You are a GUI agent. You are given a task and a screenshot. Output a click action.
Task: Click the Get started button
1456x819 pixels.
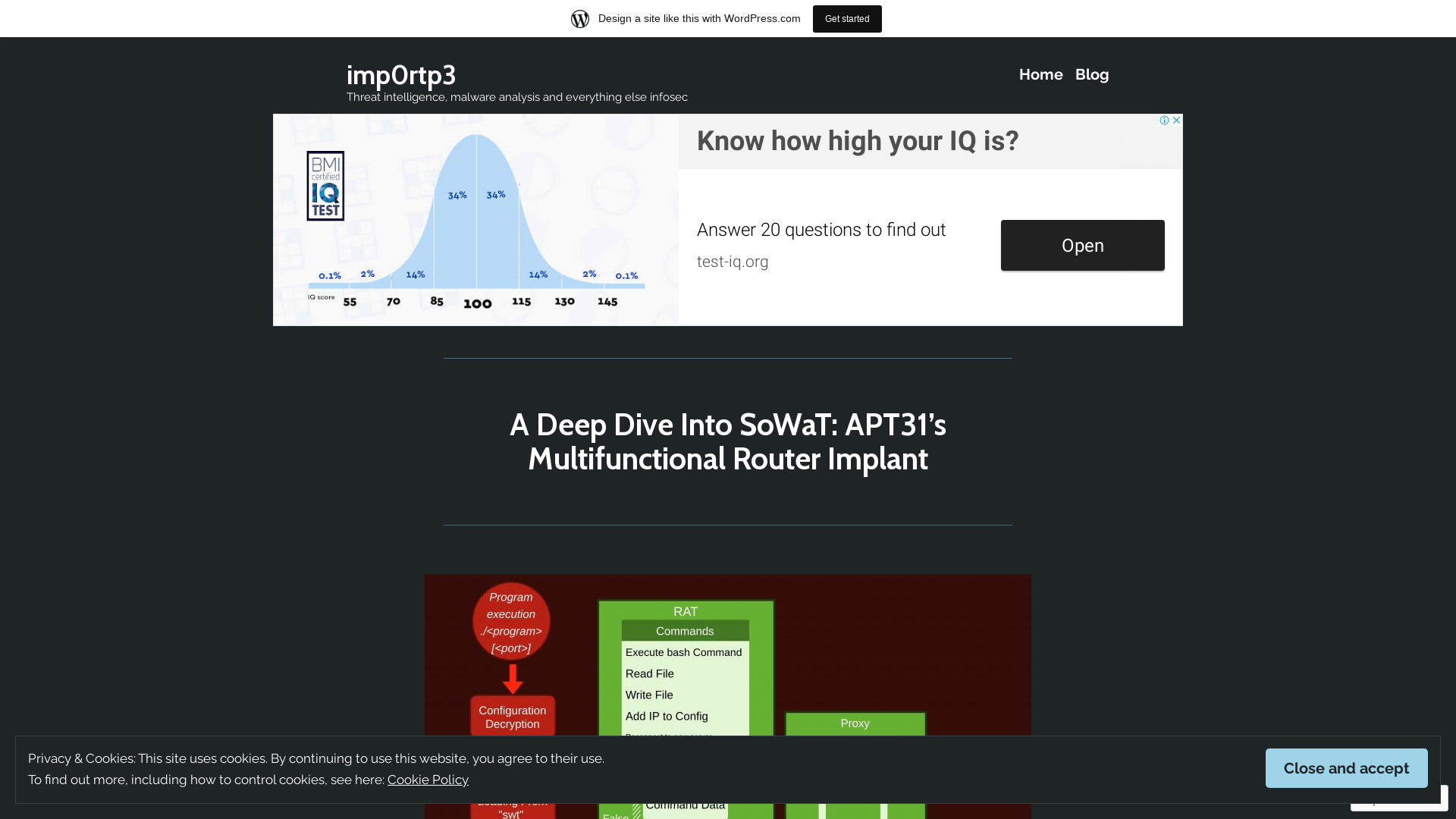click(x=847, y=19)
